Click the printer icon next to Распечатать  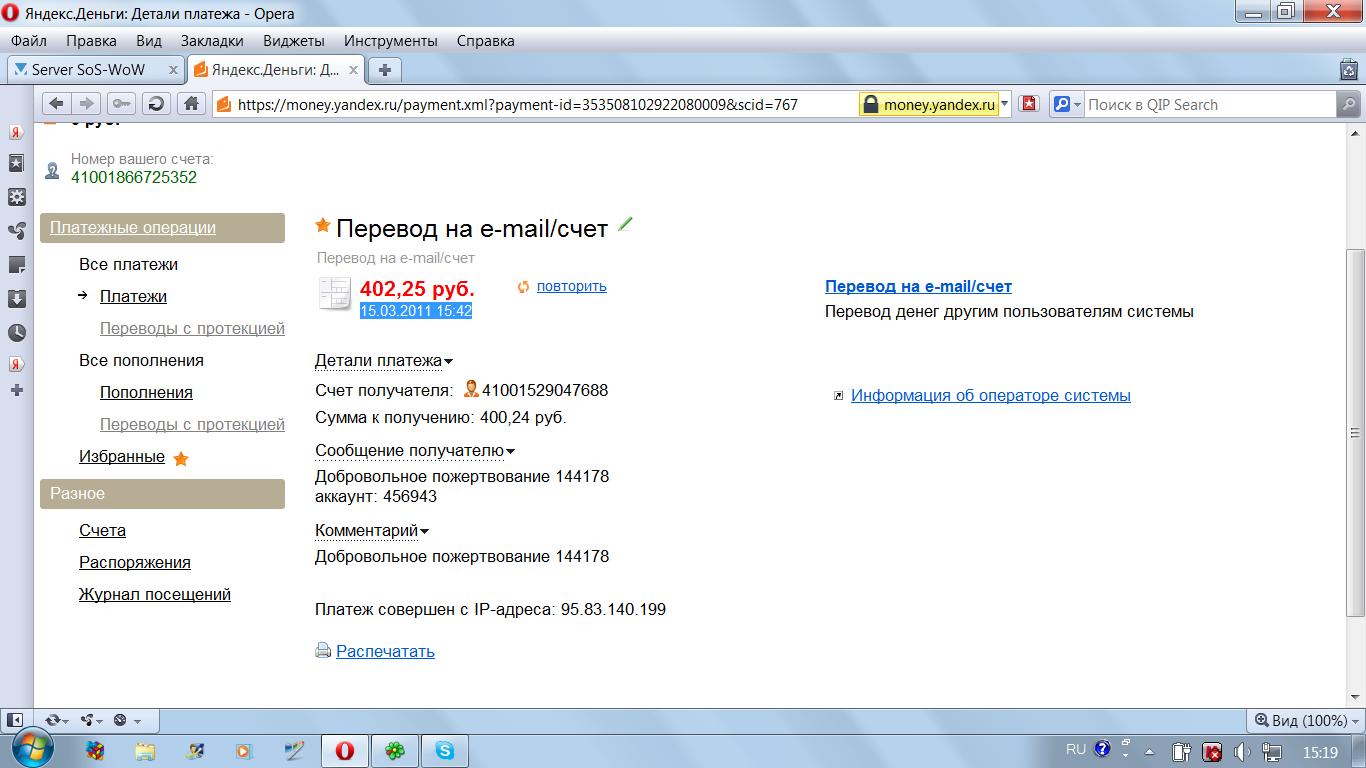coord(323,650)
